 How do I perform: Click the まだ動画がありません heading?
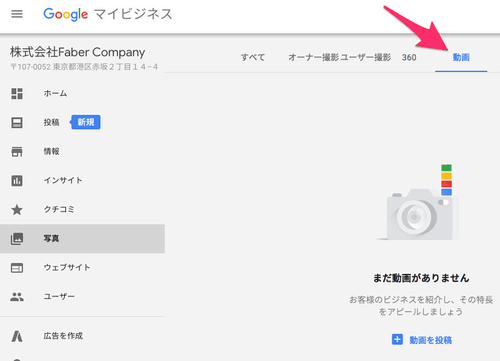pos(421,278)
